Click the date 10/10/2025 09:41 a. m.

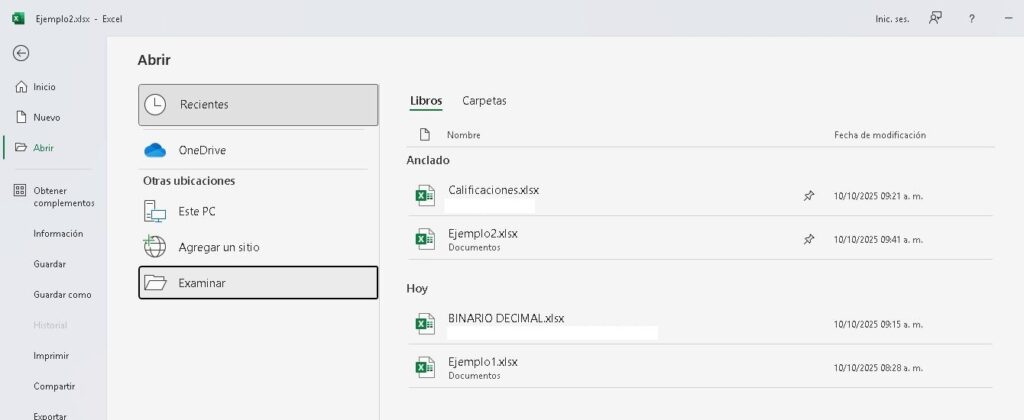pyautogui.click(x=878, y=240)
